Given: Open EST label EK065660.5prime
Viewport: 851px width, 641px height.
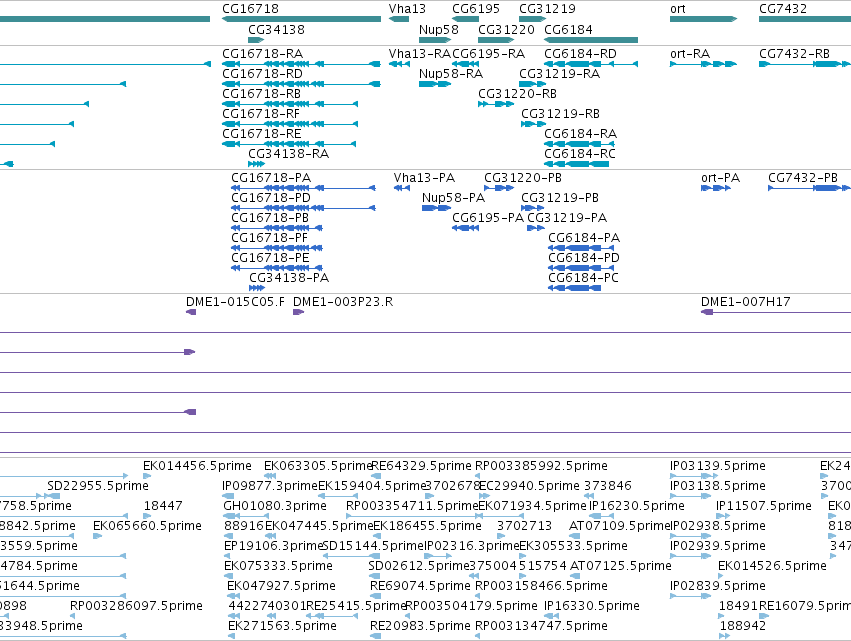Looking at the screenshot, I should 148,526.
